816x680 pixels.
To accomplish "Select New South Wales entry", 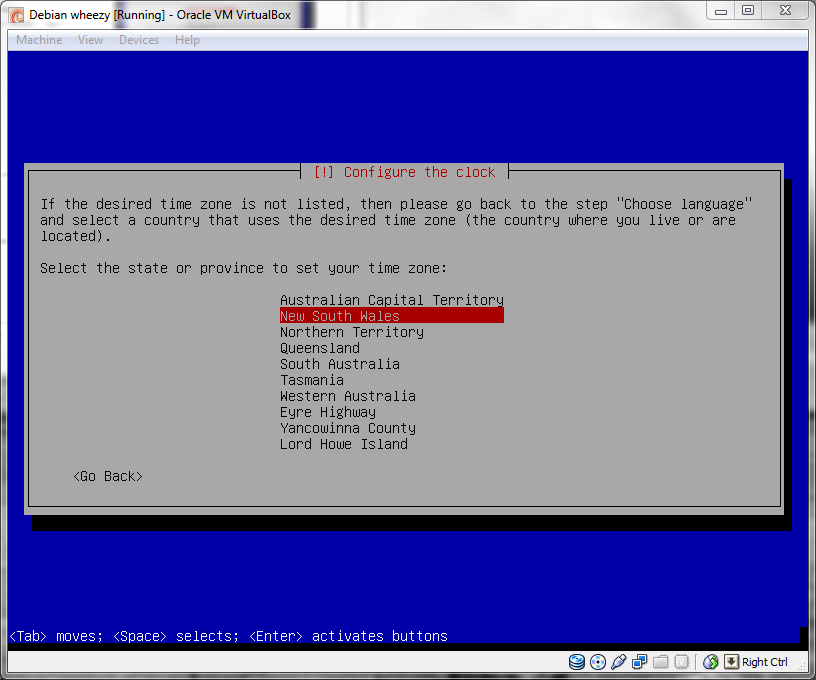I will tap(392, 316).
